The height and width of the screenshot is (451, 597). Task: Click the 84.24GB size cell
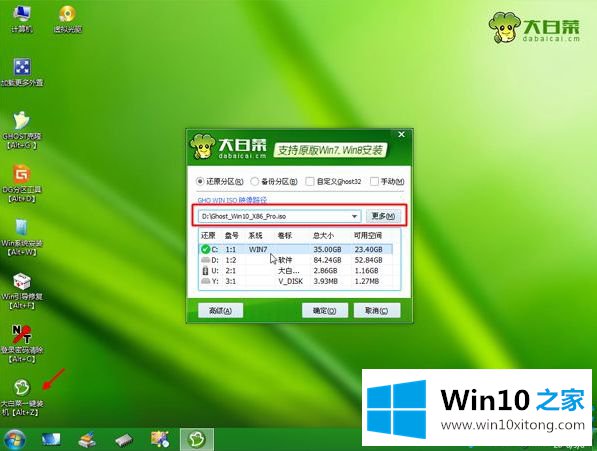[327, 260]
